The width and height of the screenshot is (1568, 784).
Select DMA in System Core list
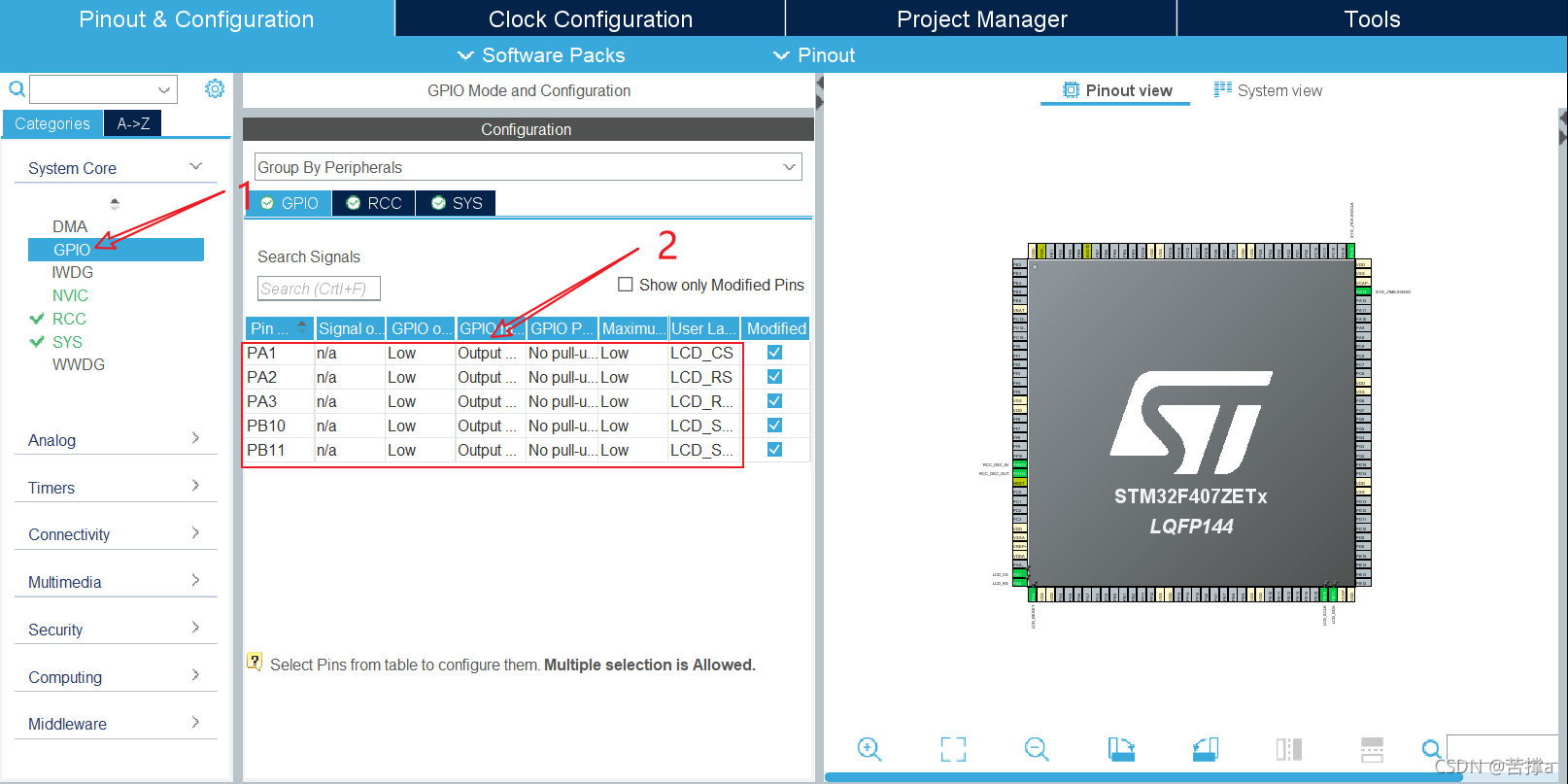click(70, 226)
